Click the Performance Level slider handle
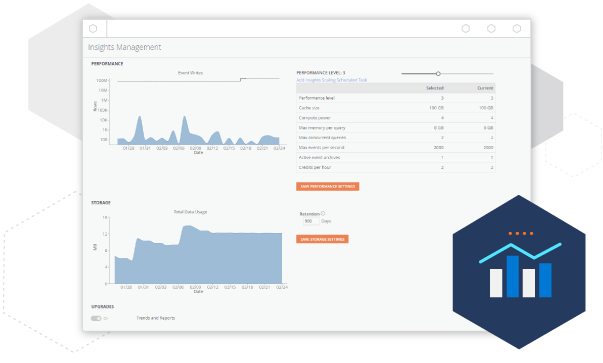This screenshot has width=603, height=363. click(x=438, y=73)
